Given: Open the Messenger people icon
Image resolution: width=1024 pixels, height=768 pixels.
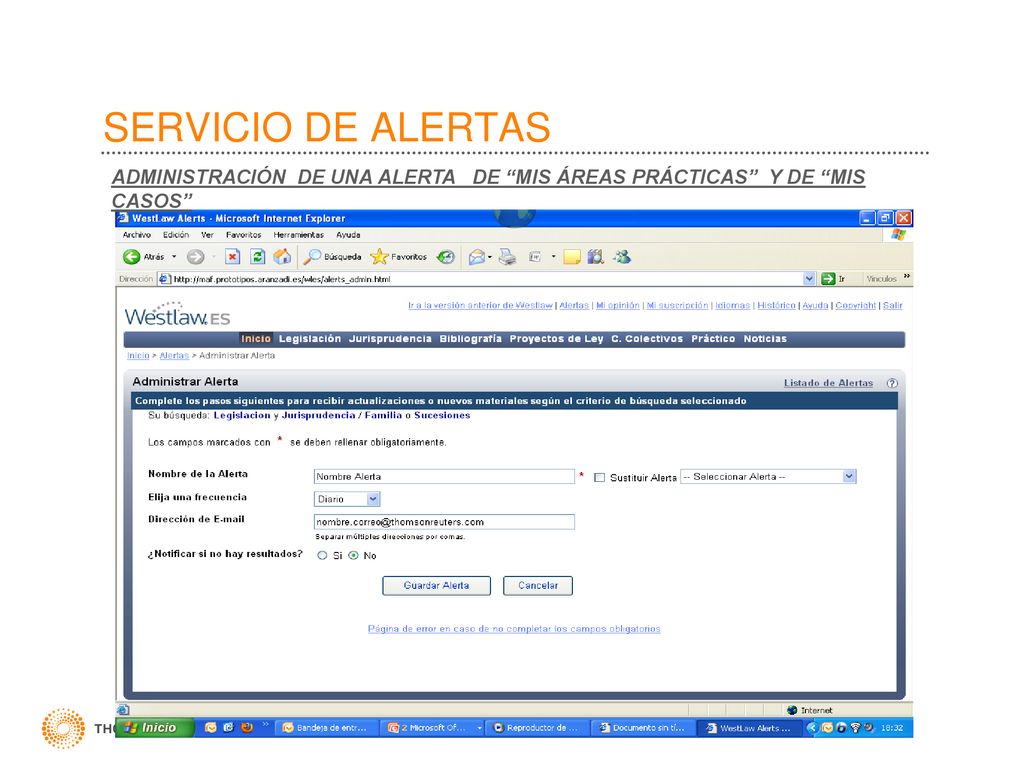Looking at the screenshot, I should click(x=622, y=257).
